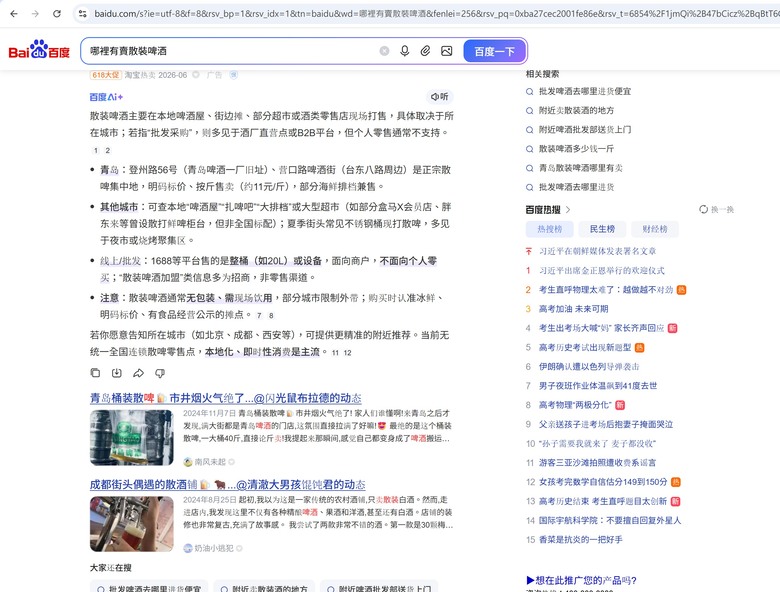The image size is (780, 592).
Task: Open citation reference number 2
Action: (107, 150)
